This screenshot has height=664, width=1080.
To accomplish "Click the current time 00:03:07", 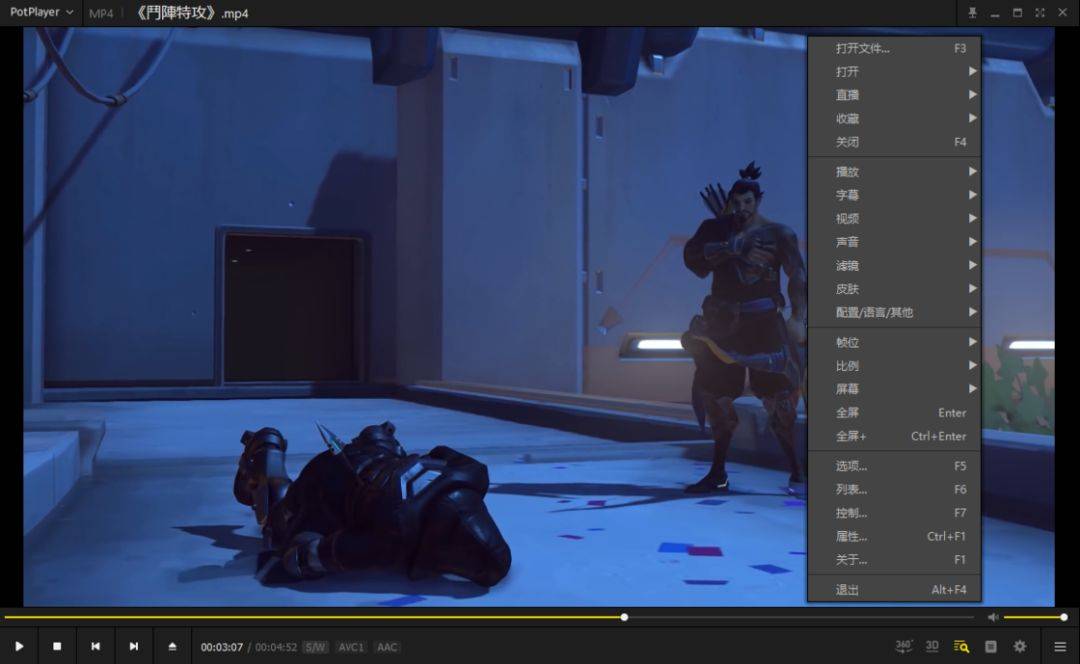I will pos(222,647).
